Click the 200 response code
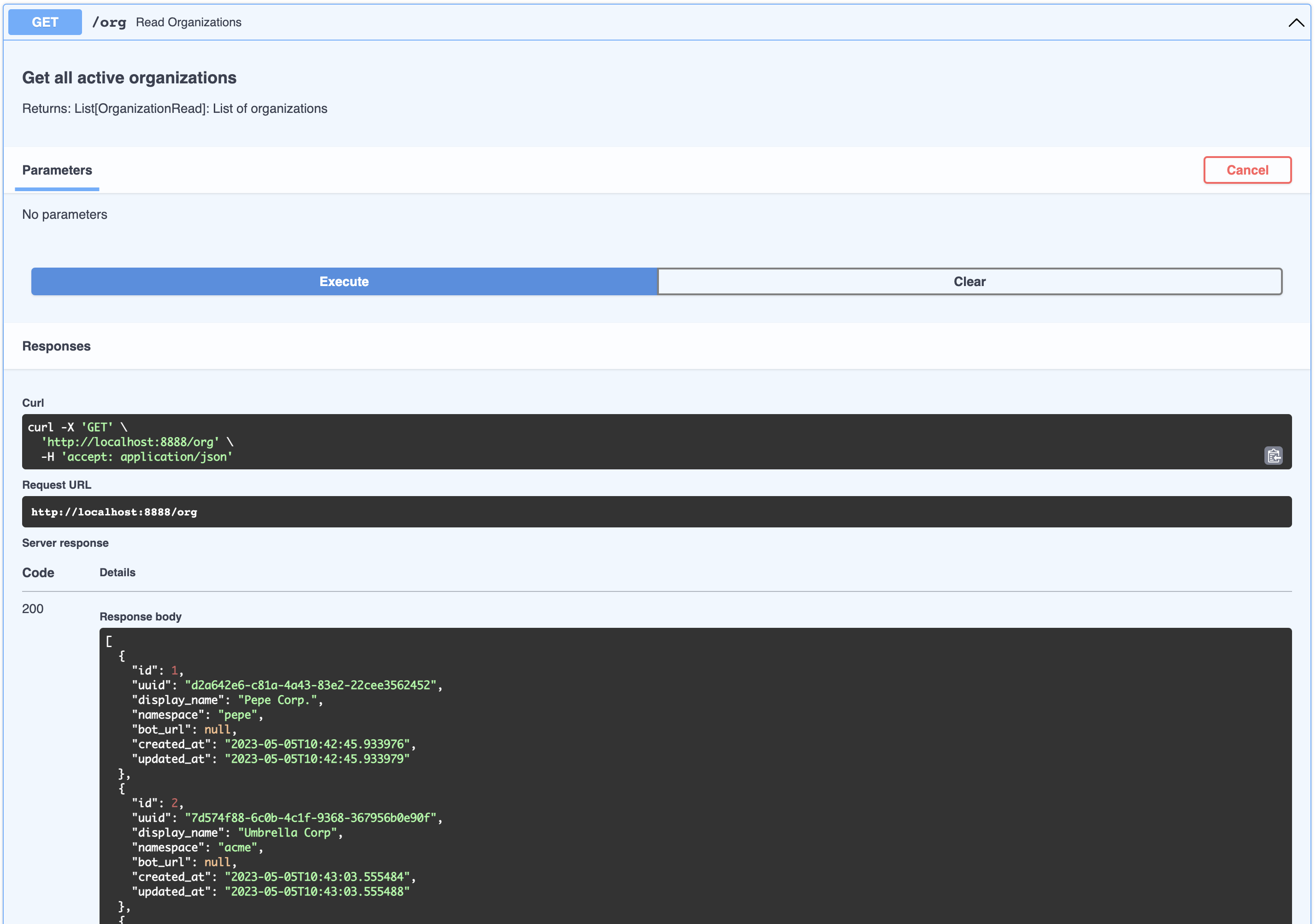Image resolution: width=1316 pixels, height=924 pixels. click(33, 609)
